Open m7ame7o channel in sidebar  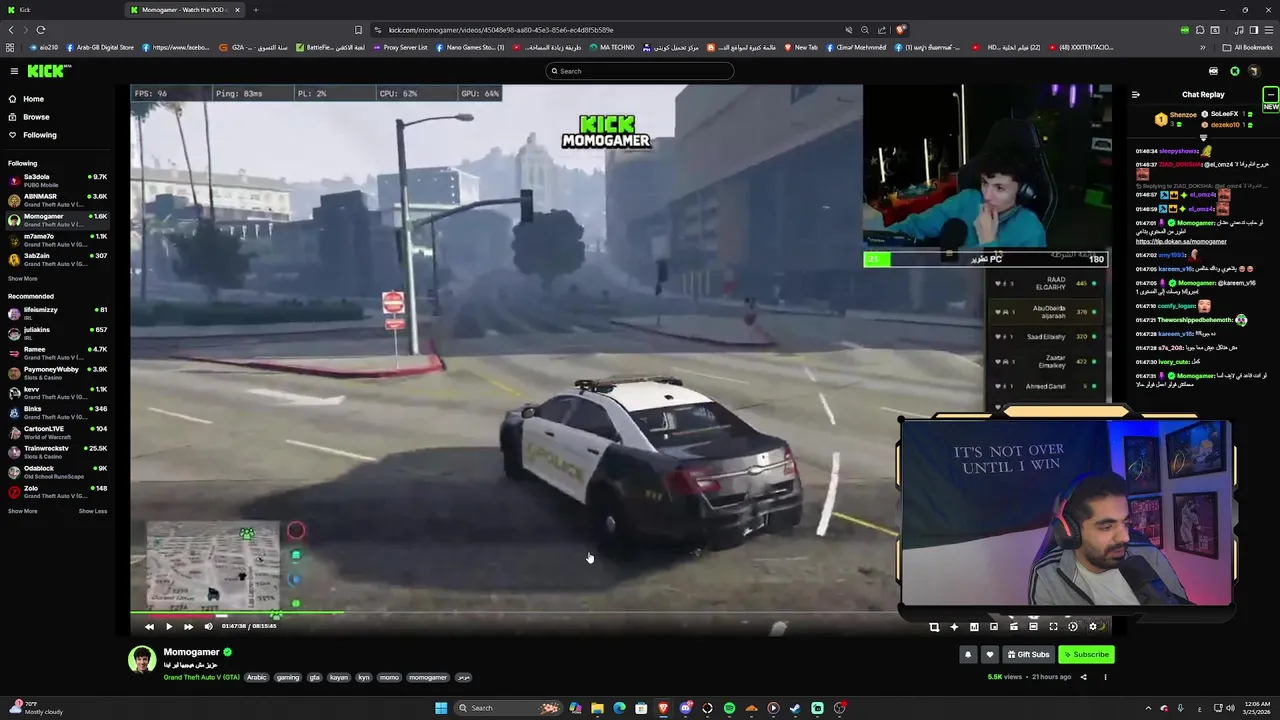pos(57,240)
